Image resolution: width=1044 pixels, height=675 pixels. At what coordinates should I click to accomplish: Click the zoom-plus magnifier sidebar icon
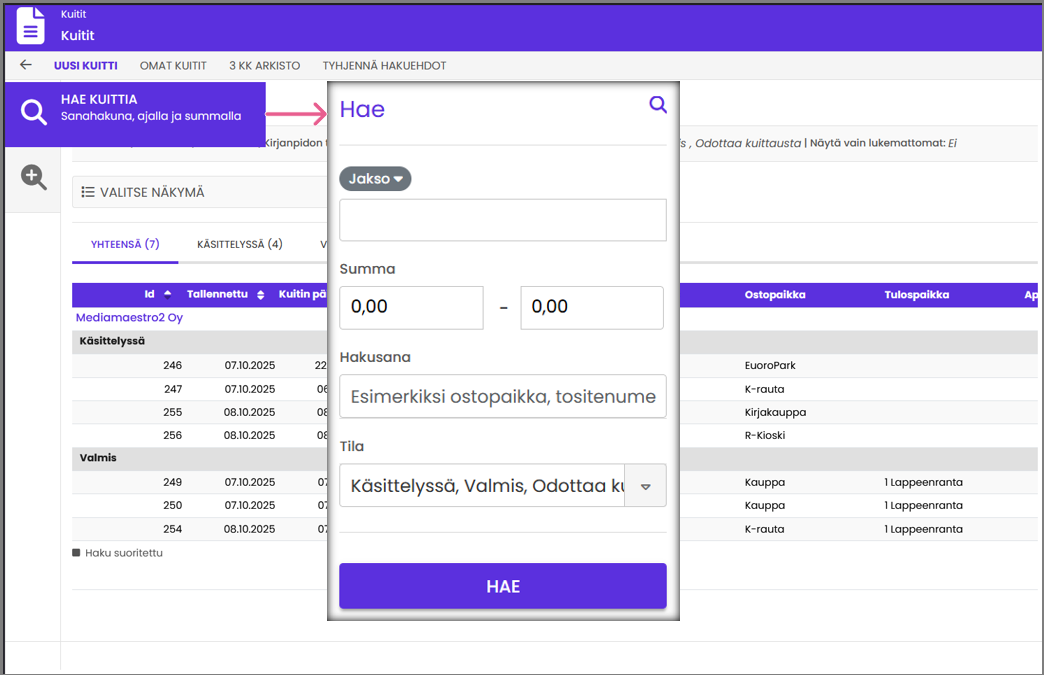coord(34,178)
